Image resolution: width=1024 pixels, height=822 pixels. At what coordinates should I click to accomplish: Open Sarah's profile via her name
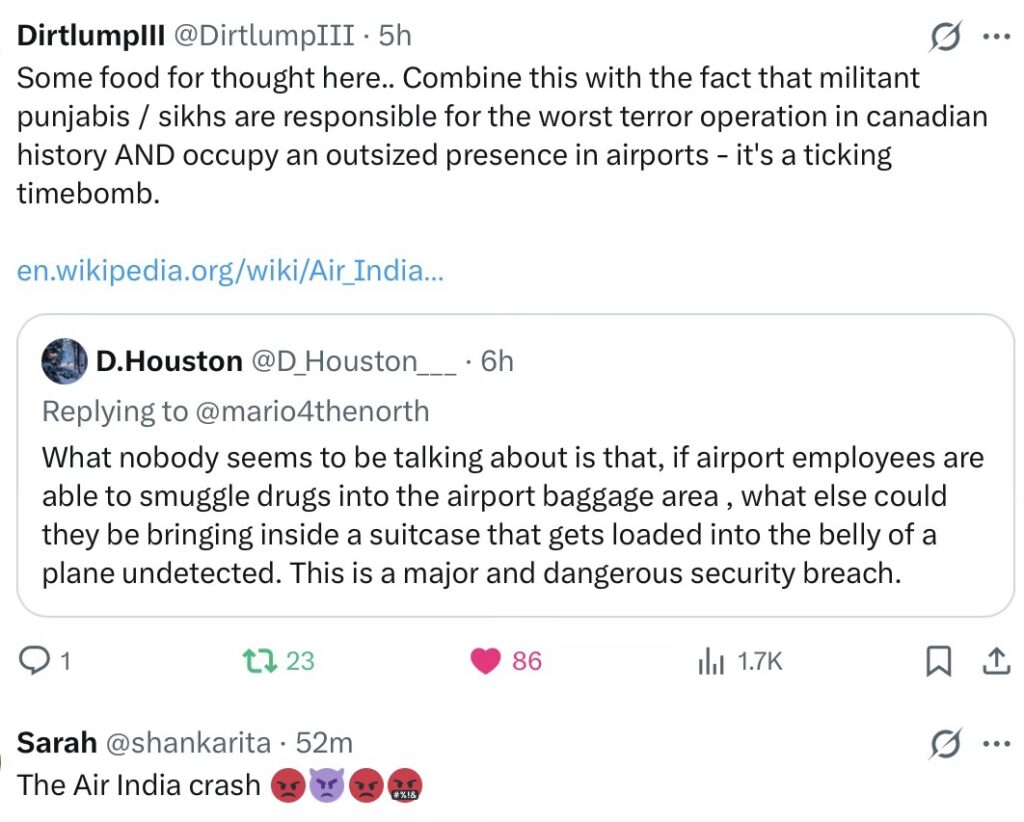point(57,743)
